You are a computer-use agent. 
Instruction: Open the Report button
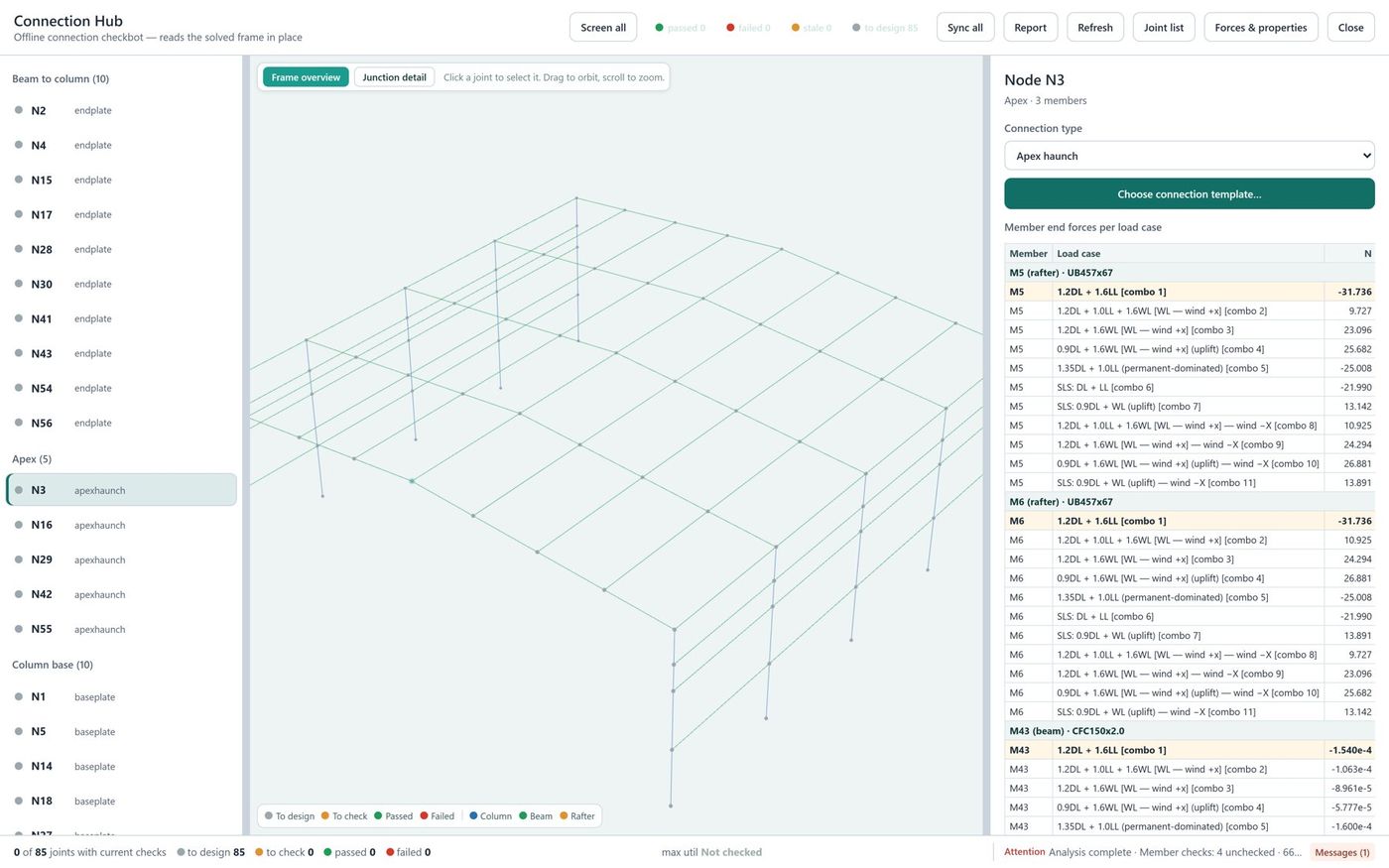click(x=1030, y=28)
